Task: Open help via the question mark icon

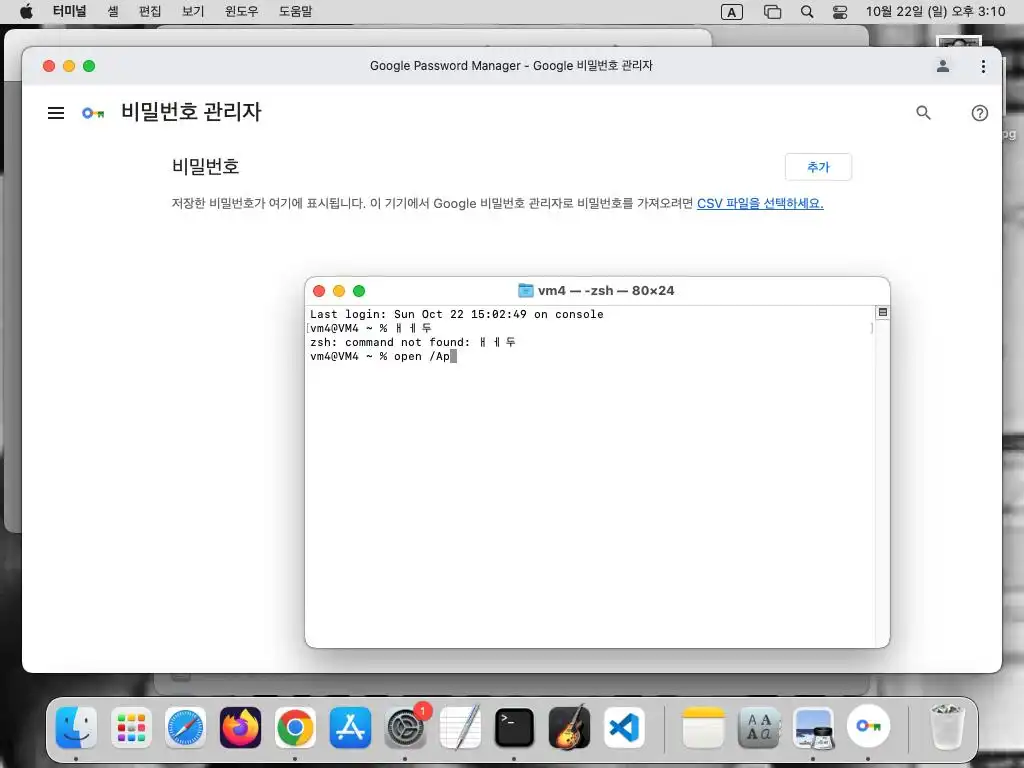Action: [x=980, y=113]
